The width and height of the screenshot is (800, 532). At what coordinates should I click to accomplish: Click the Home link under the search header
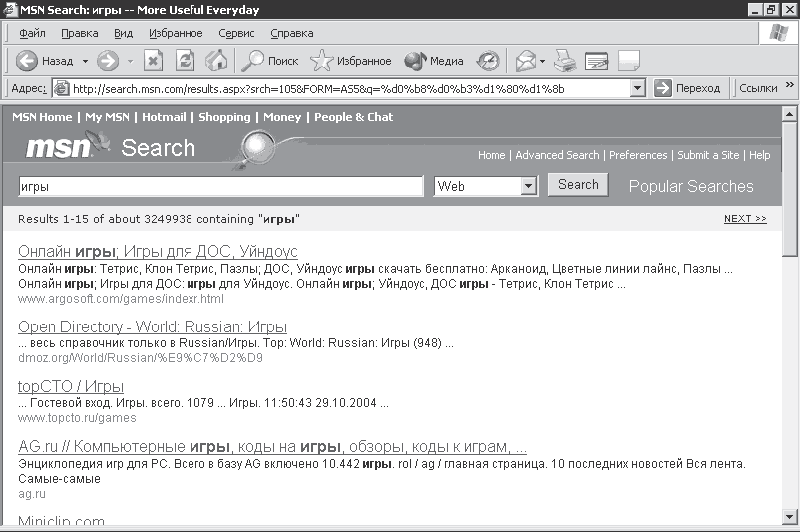[x=491, y=155]
